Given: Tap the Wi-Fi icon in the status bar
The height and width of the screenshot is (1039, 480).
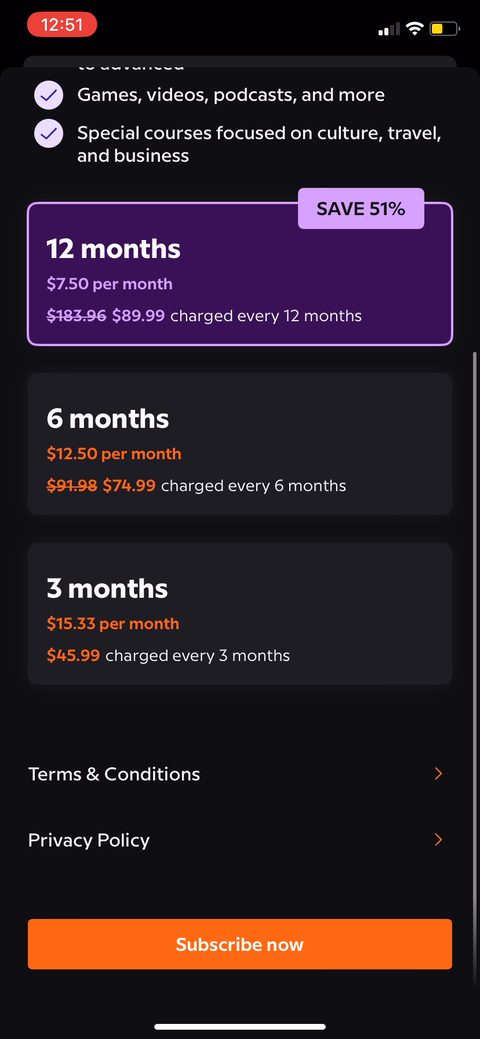Looking at the screenshot, I should (415, 28).
